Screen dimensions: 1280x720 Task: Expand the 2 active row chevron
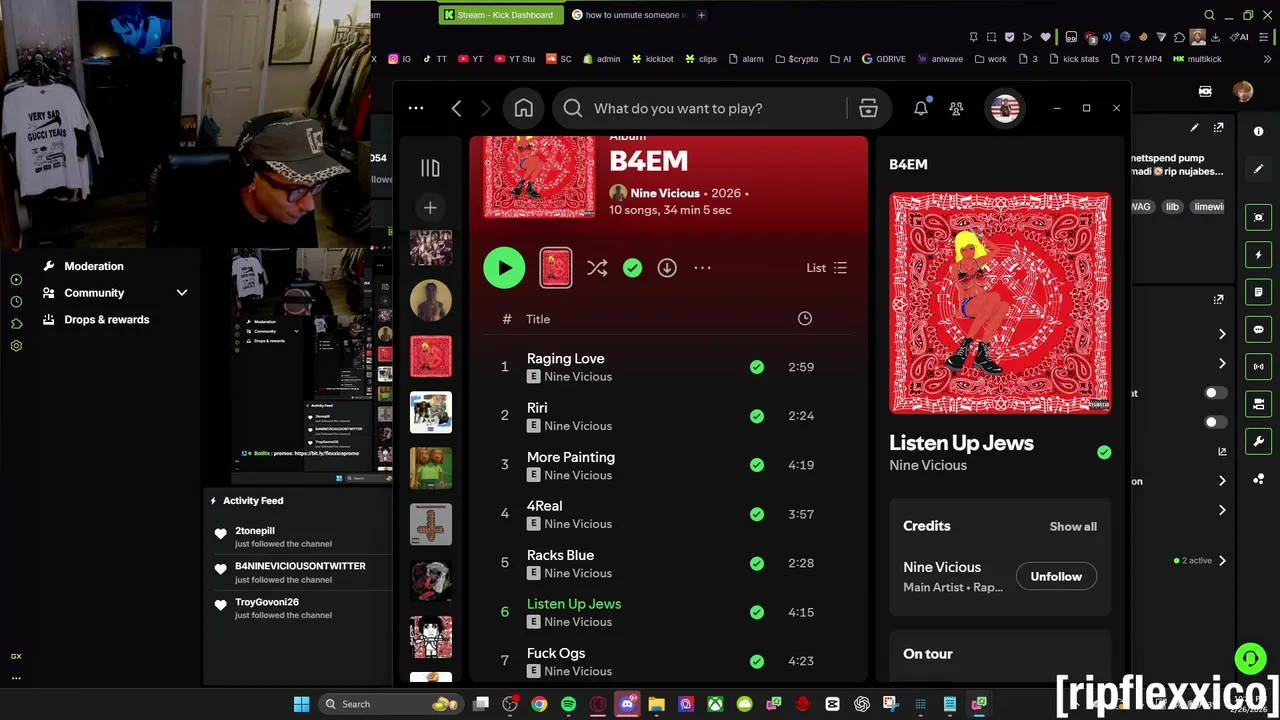(x=1222, y=561)
